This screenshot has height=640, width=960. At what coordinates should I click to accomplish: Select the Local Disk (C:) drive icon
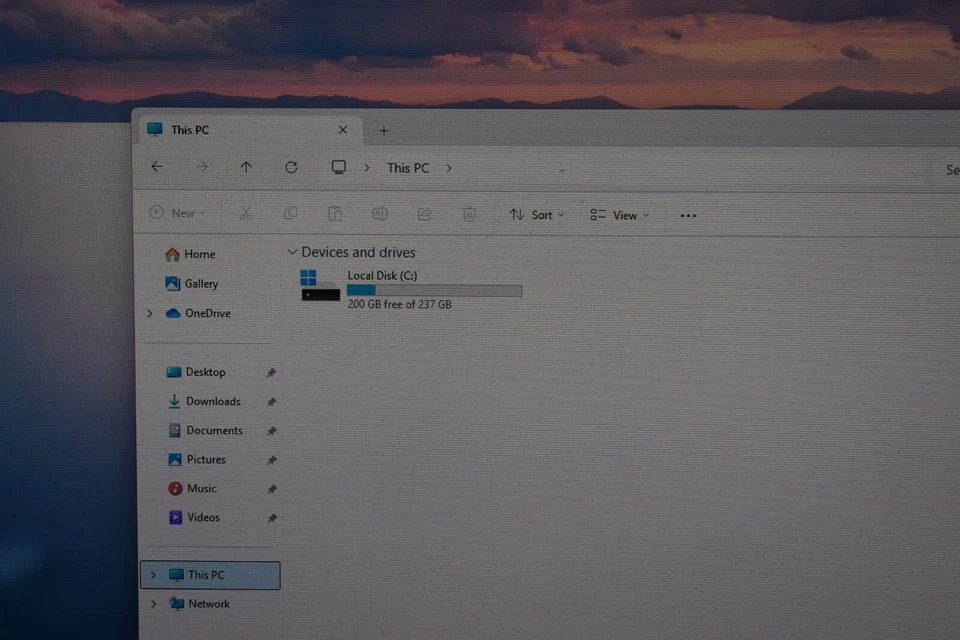320,285
